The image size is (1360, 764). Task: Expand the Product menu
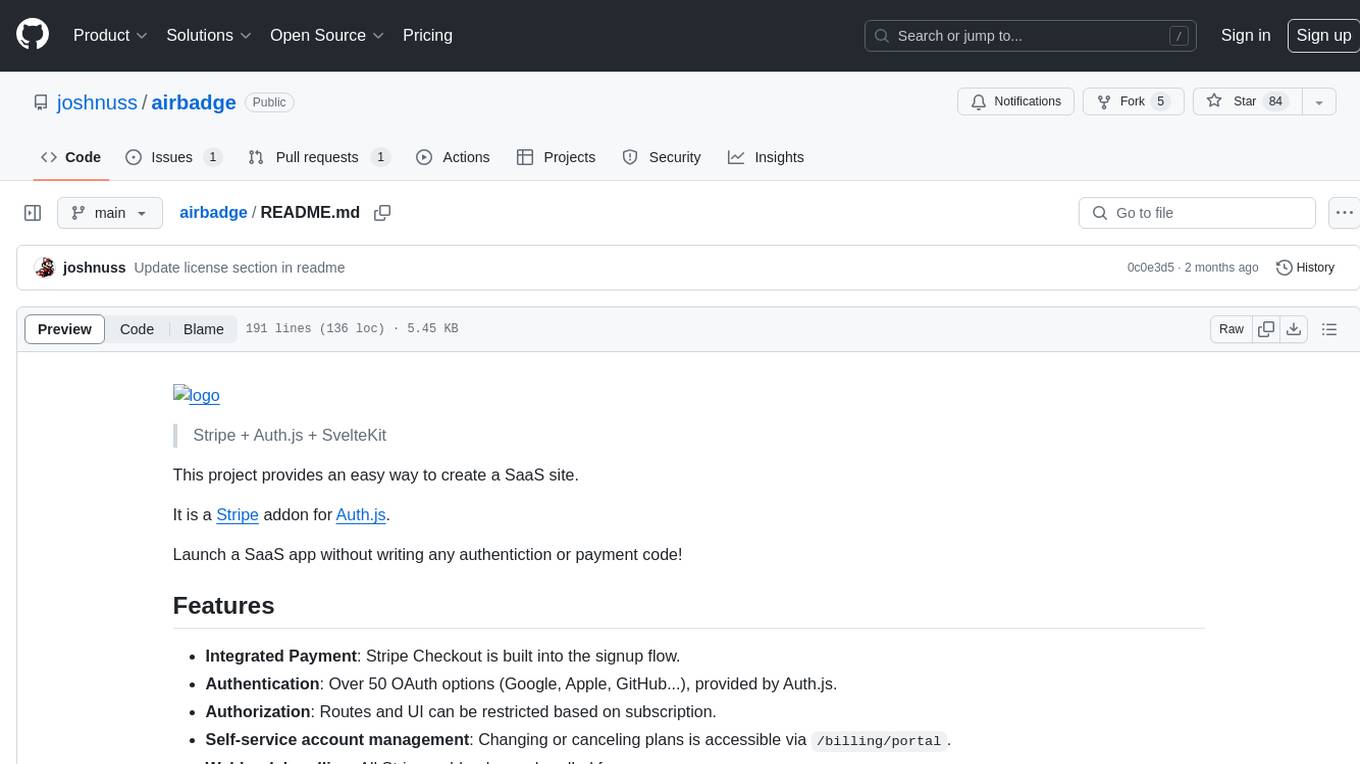click(x=110, y=35)
